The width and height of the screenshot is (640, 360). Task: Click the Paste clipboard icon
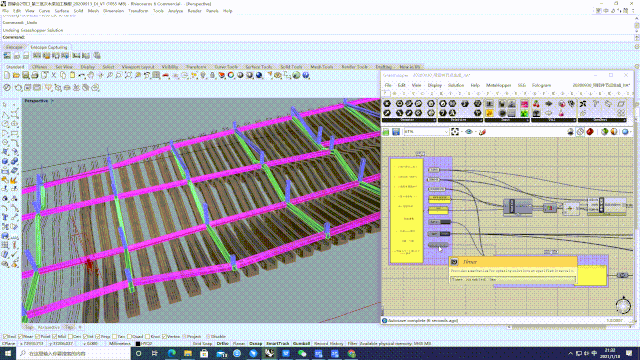(x=72, y=76)
